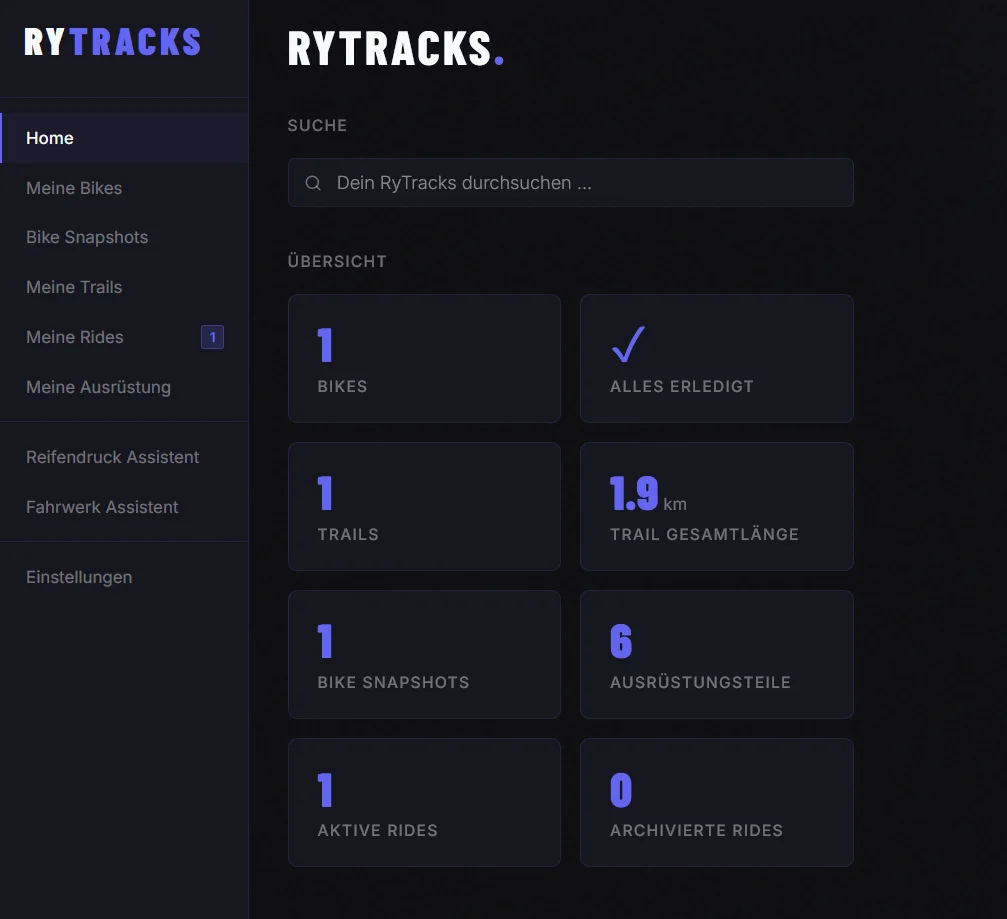Click the RyTracks sidebar logo
The height and width of the screenshot is (919, 1007).
112,42
